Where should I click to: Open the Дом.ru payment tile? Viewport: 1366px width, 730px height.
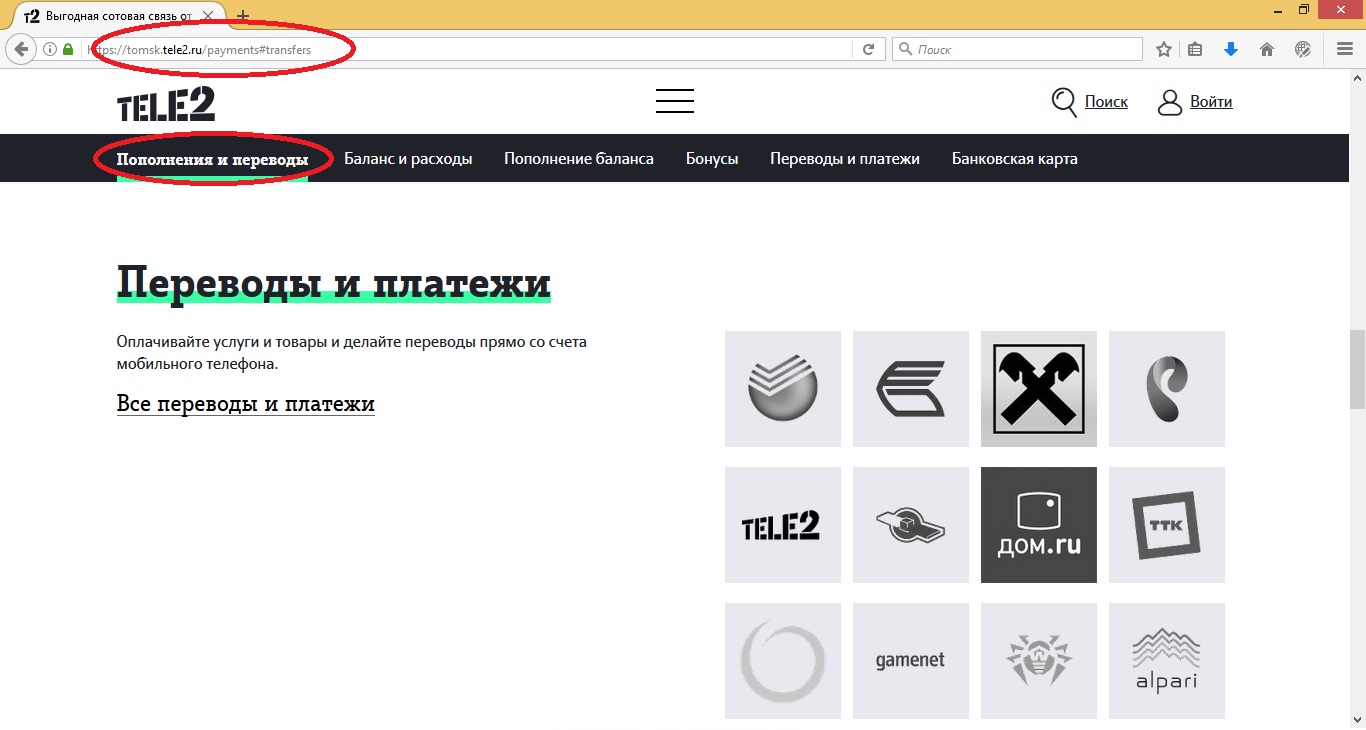pos(1038,524)
